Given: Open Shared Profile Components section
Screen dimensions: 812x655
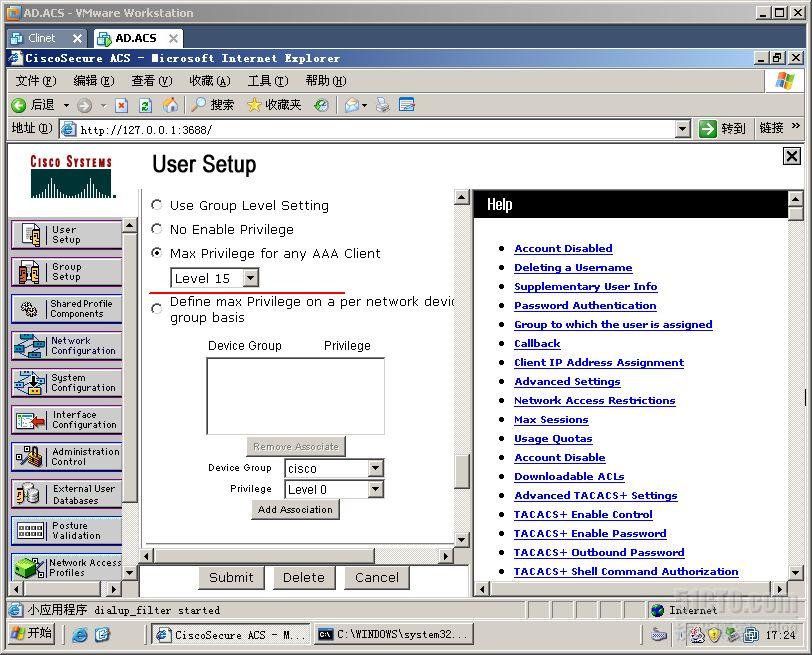Looking at the screenshot, I should point(66,309).
